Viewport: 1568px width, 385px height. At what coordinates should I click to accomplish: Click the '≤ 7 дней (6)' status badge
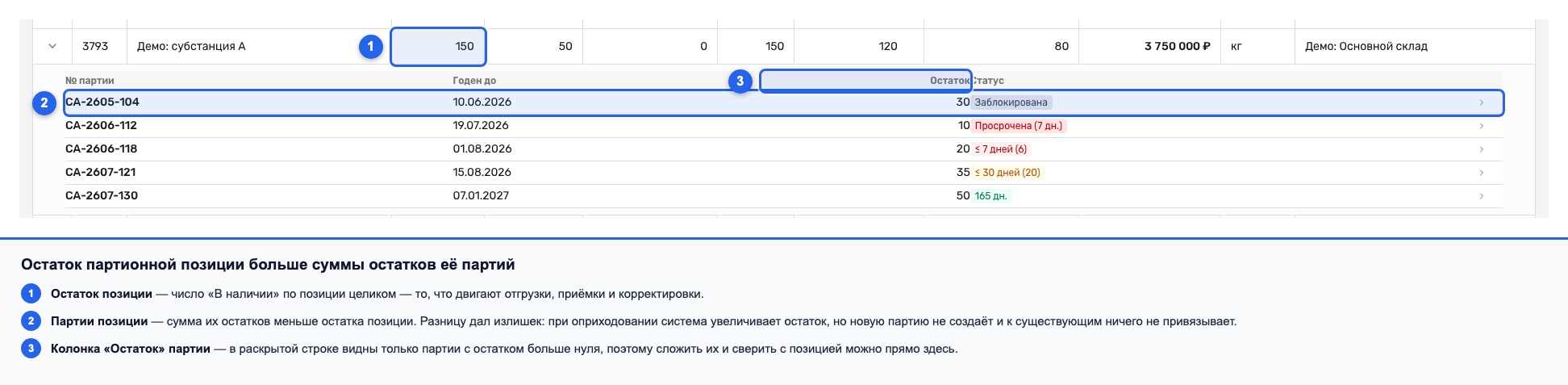1001,149
